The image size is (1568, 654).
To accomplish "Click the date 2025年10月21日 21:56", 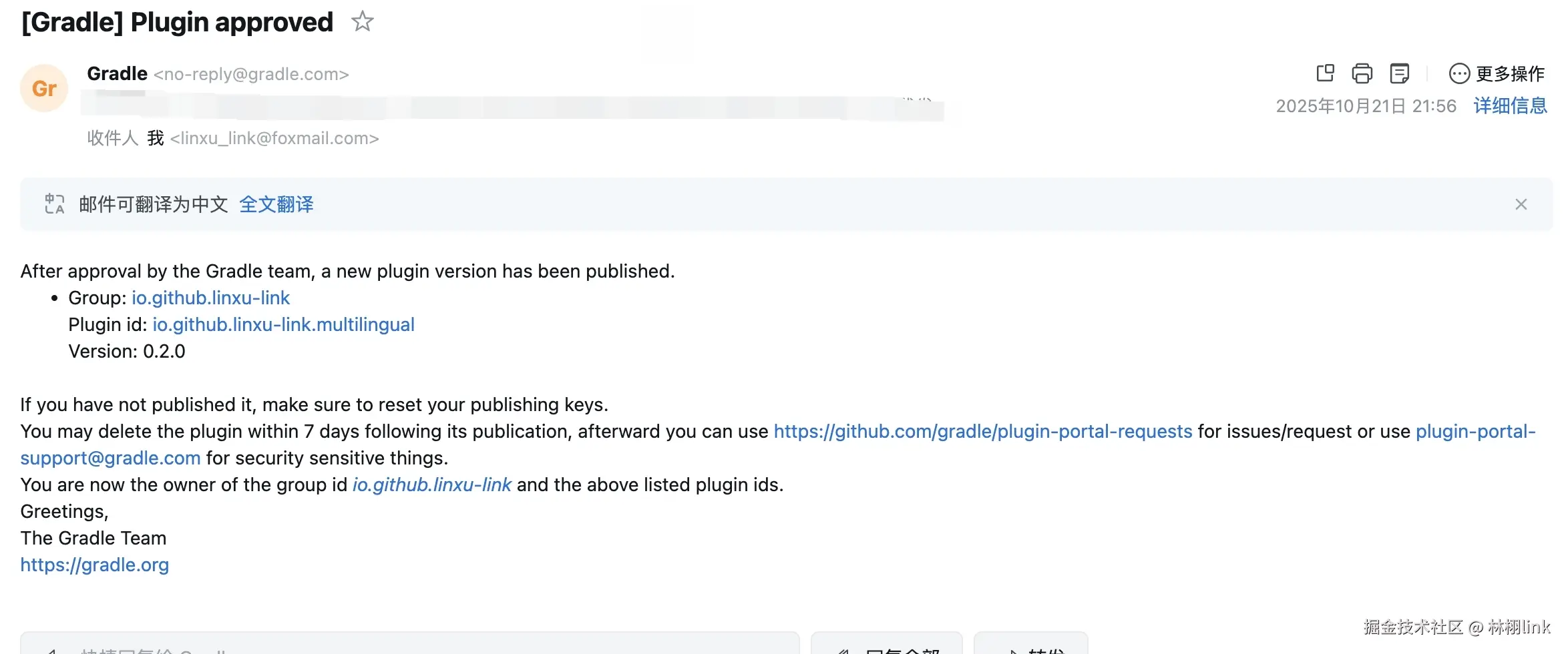I will click(x=1366, y=106).
